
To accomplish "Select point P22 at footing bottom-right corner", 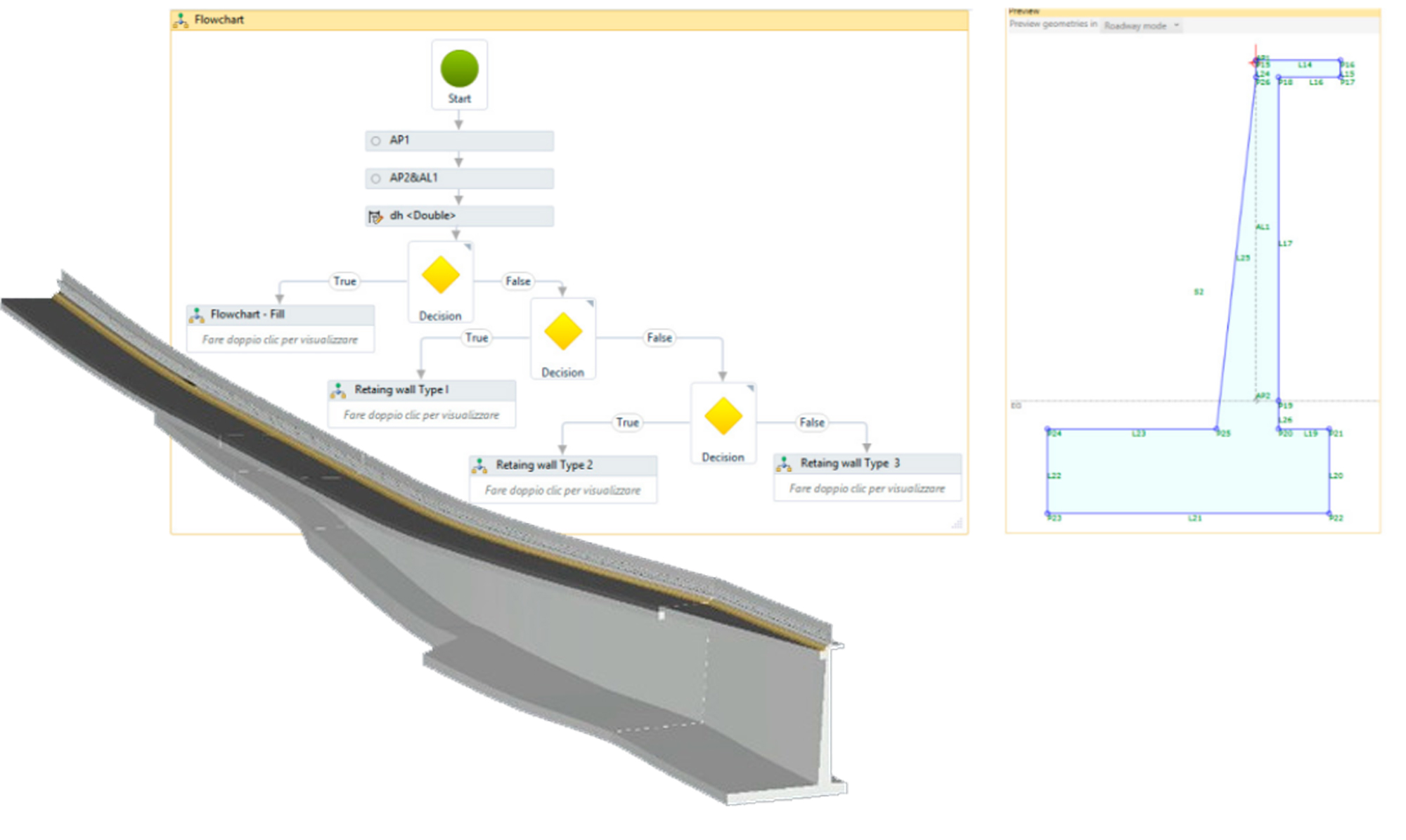I will pyautogui.click(x=1329, y=514).
